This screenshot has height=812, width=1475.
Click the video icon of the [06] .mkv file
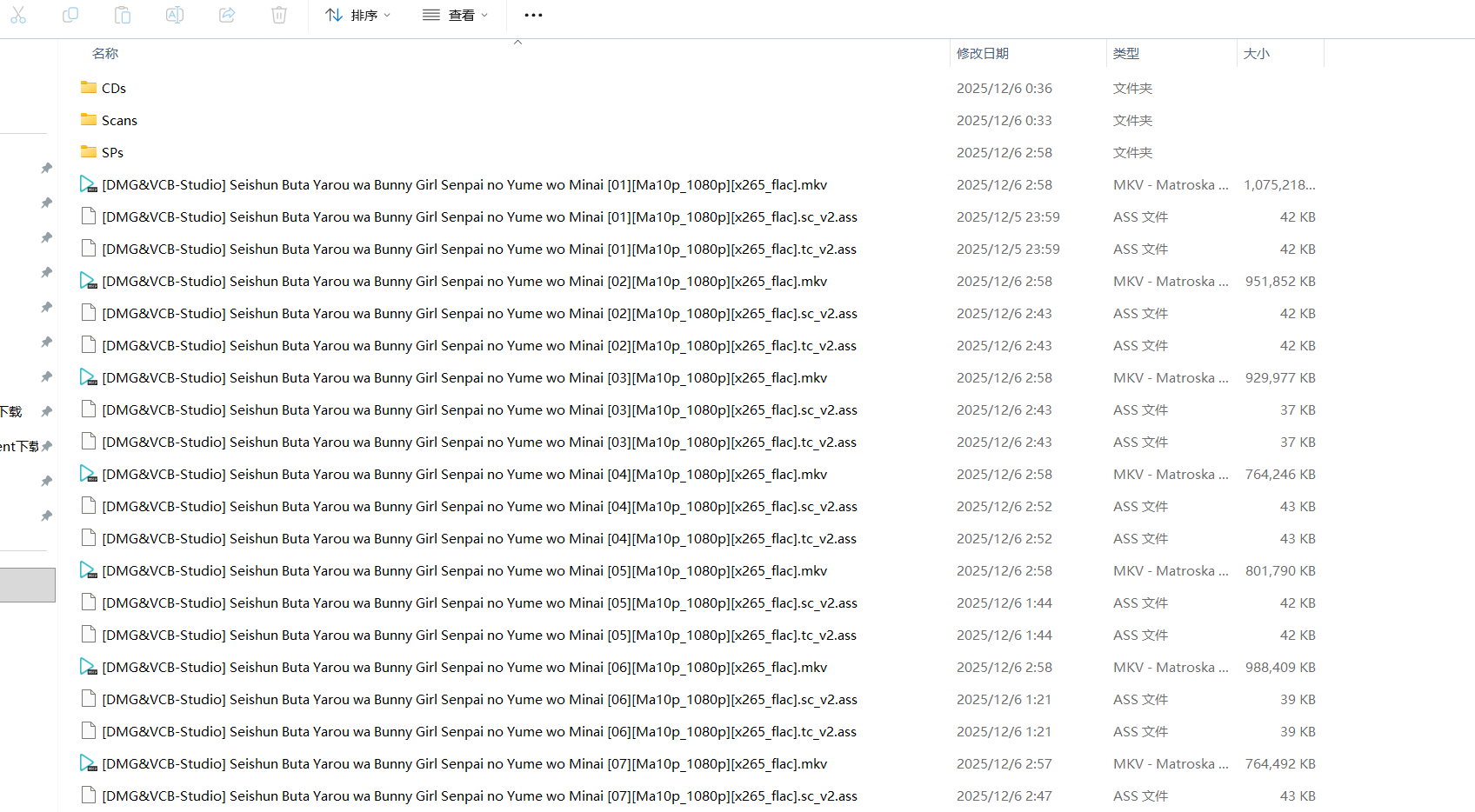[x=89, y=667]
